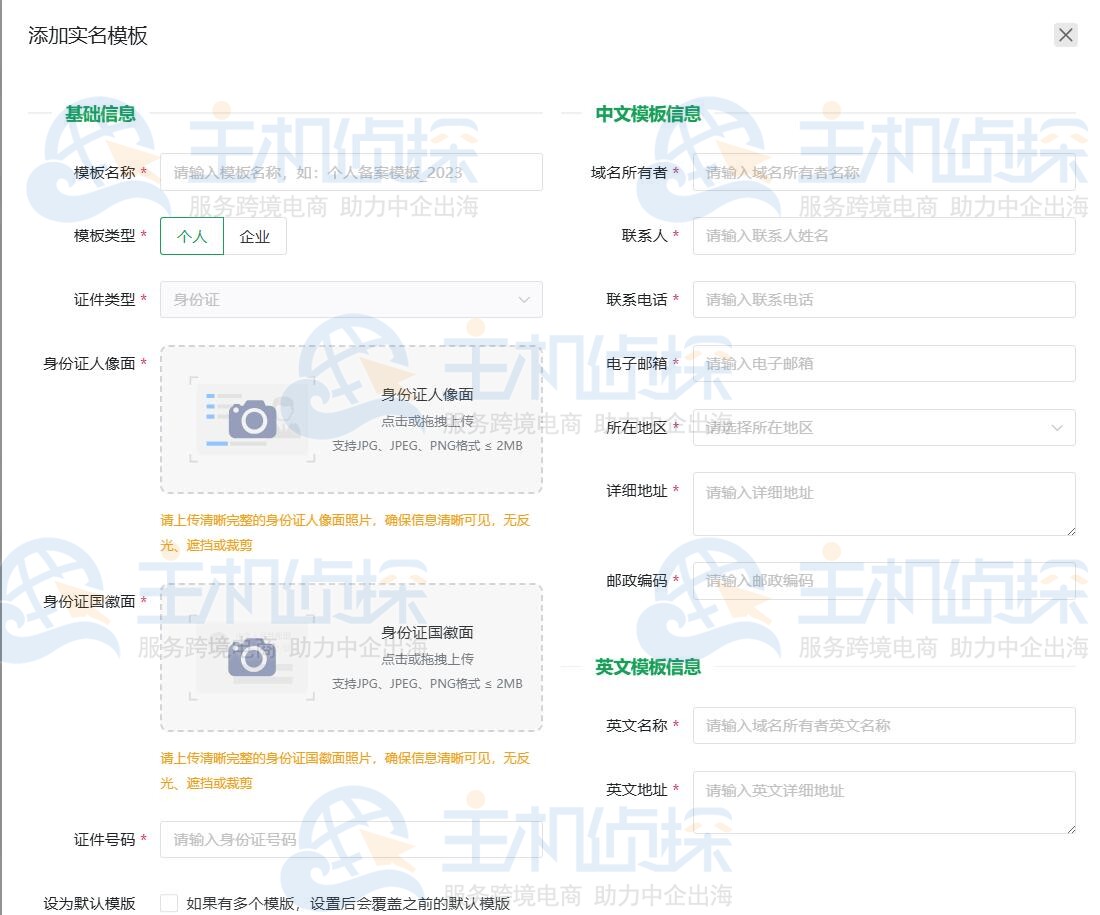
Task: Open the 请选择所在地区 region selector
Action: click(884, 427)
